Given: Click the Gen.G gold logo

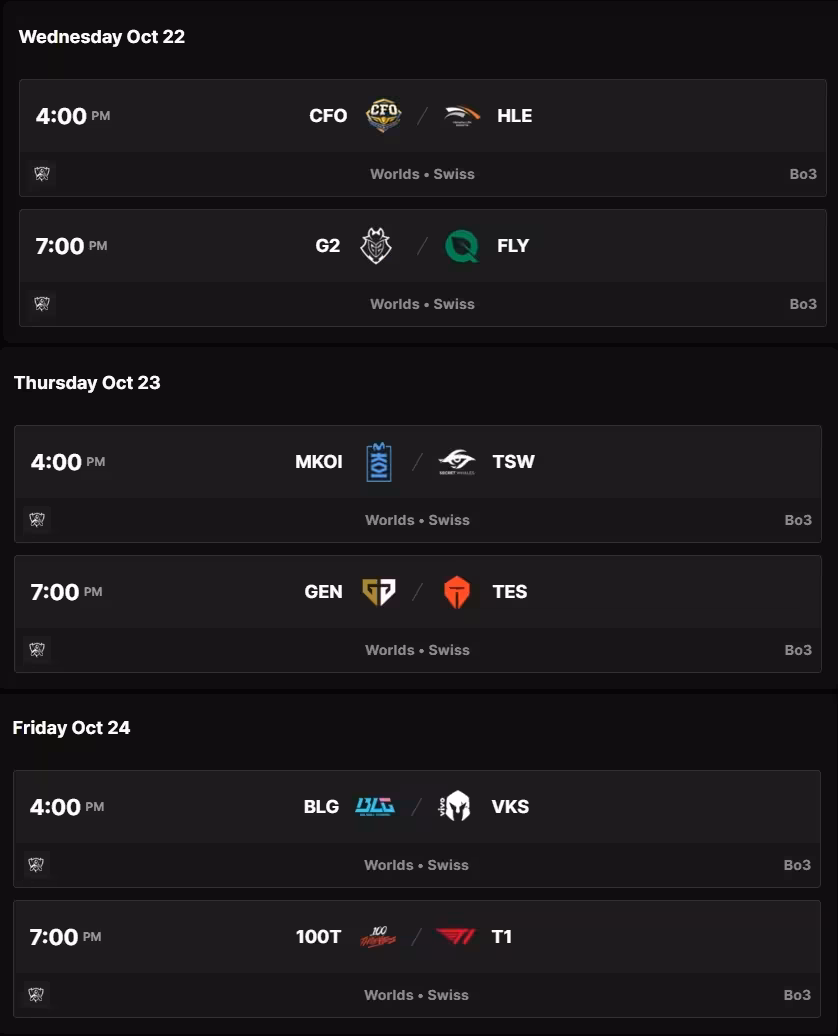Looking at the screenshot, I should point(379,592).
